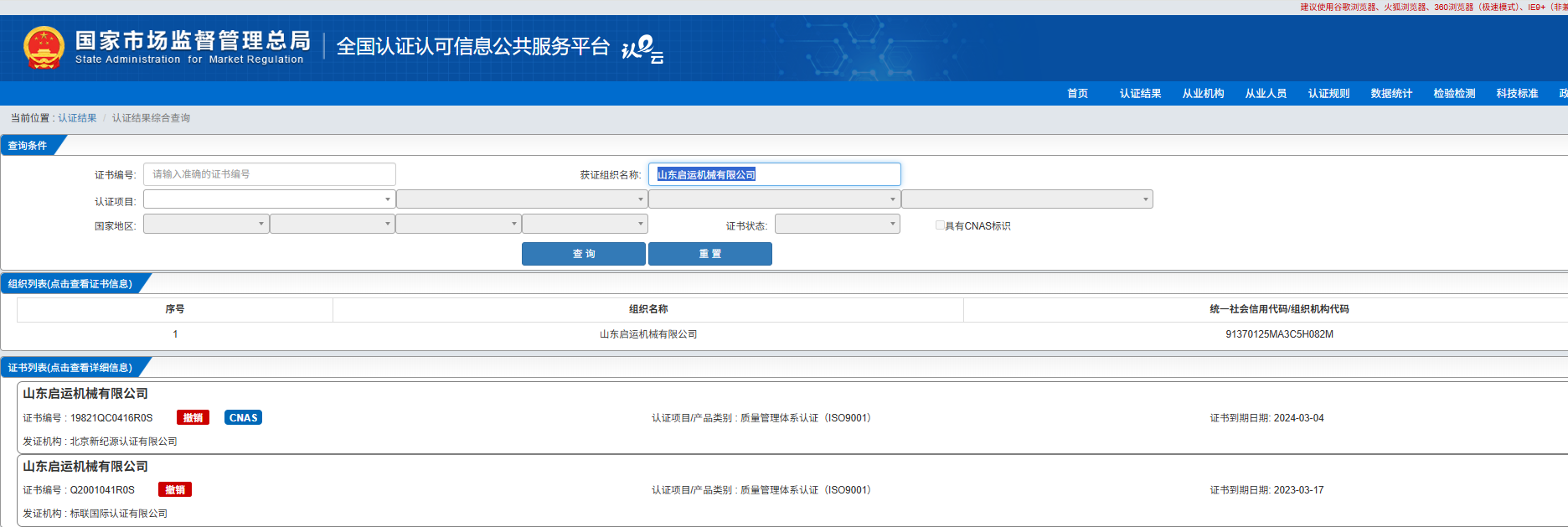
Task: Open the fourth 认证项目 dropdown
Action: tap(1027, 199)
